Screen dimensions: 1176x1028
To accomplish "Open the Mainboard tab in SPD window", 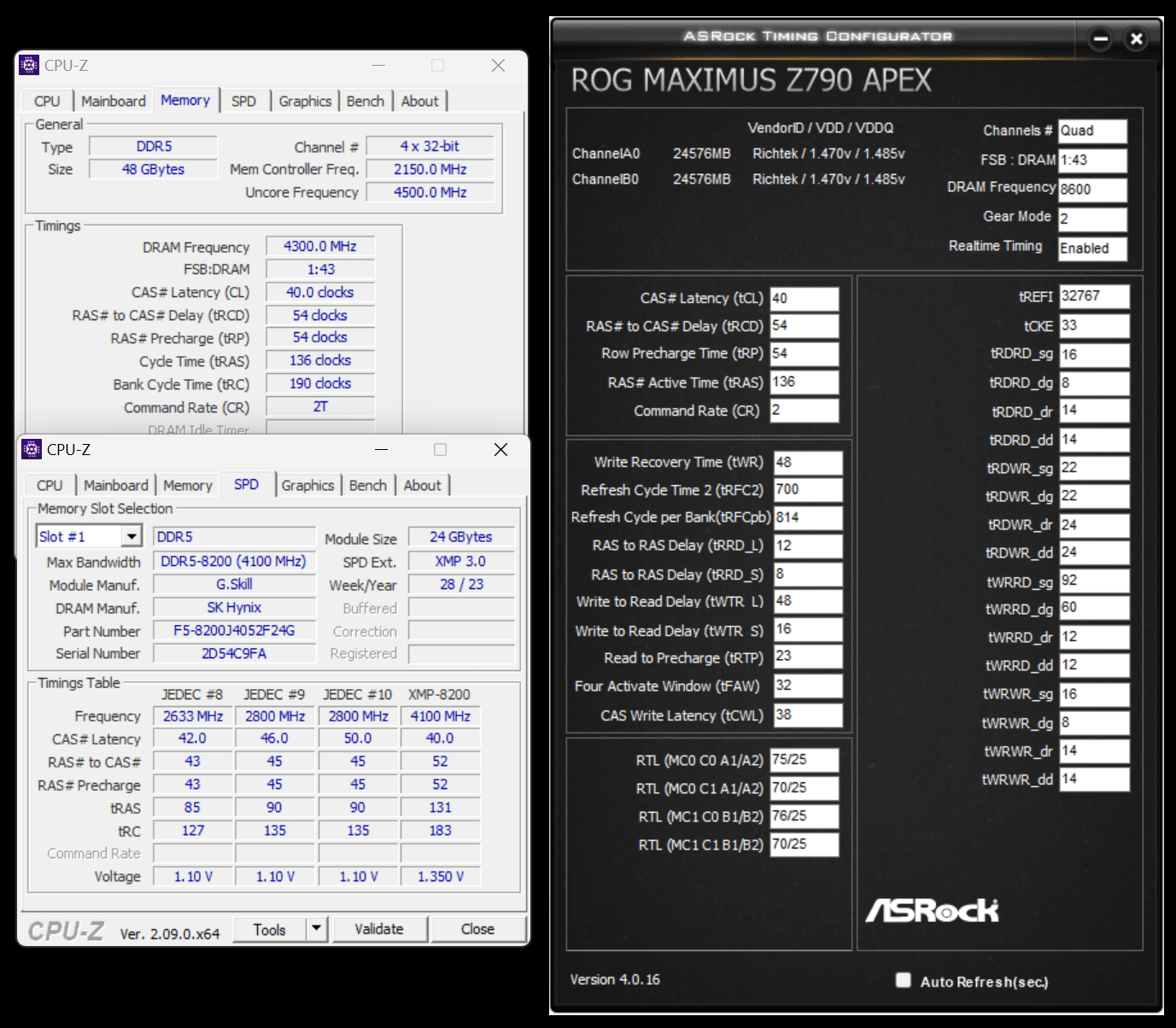I will click(x=116, y=485).
